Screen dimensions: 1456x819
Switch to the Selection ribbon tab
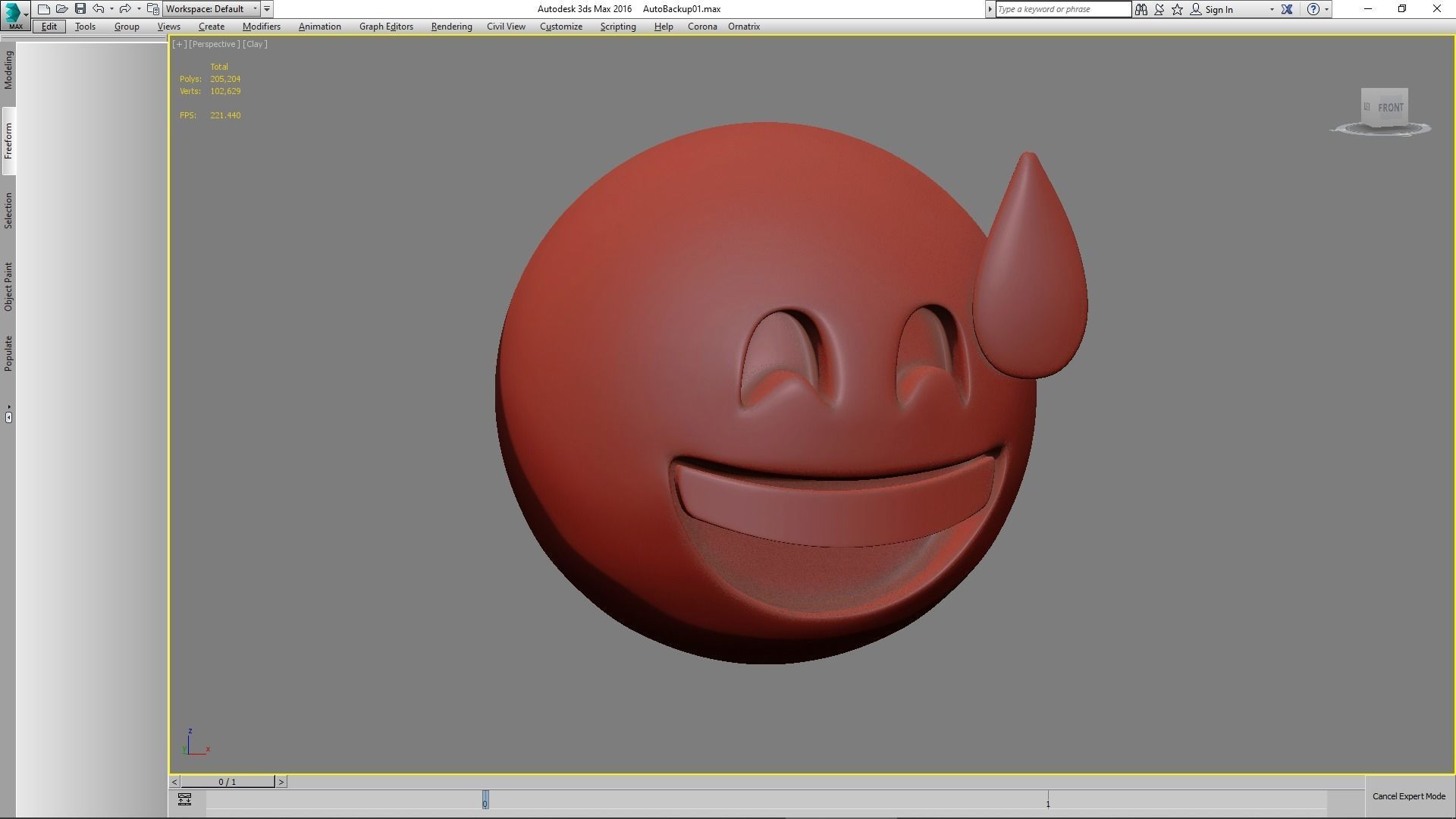(8, 210)
